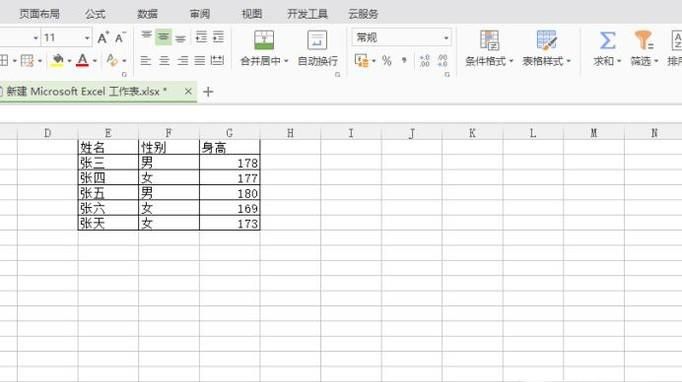The height and width of the screenshot is (382, 682).
Task: Click the 求和 sigma sum icon
Action: click(x=607, y=40)
